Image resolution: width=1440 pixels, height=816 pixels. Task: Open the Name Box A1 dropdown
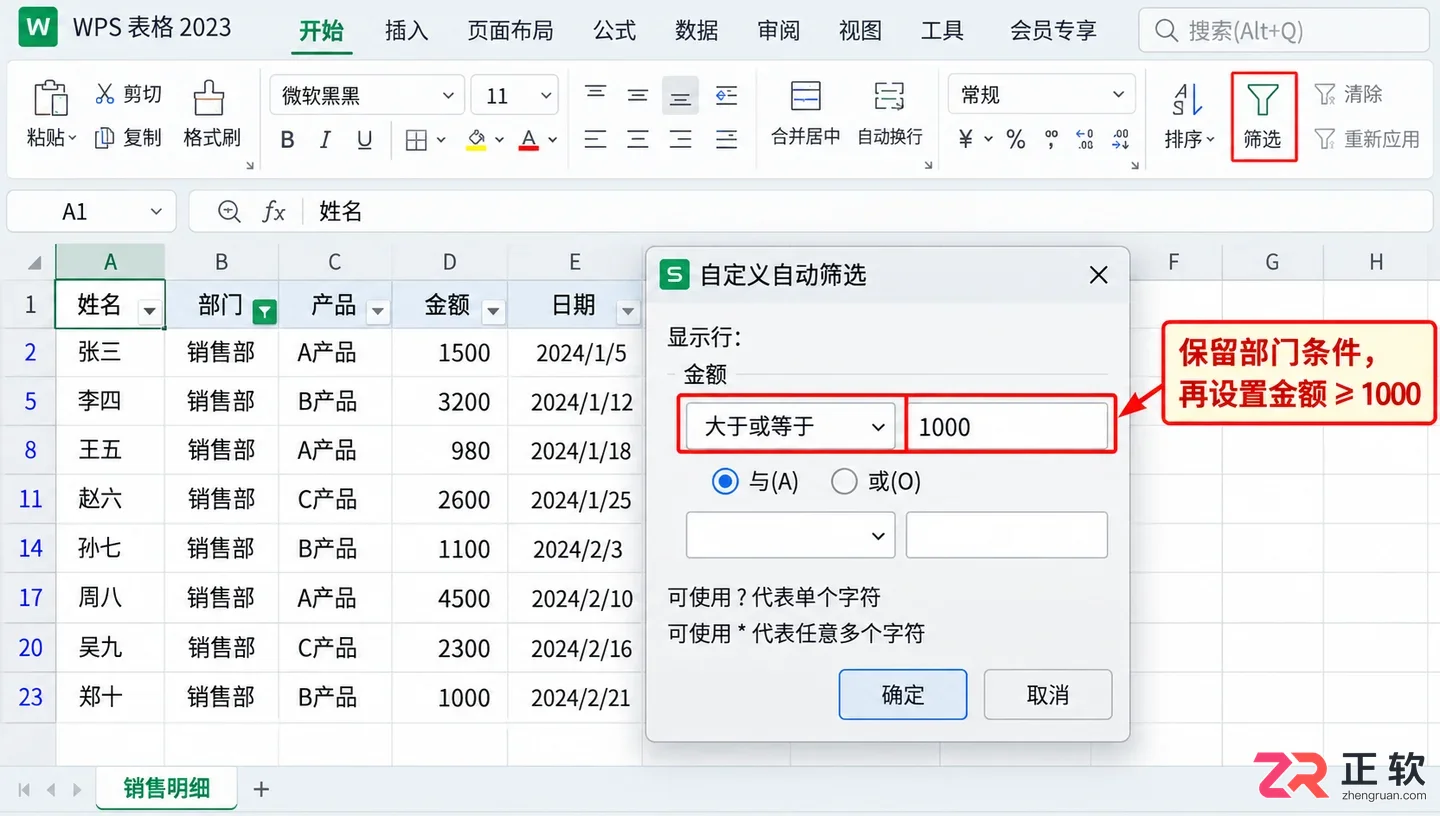156,212
